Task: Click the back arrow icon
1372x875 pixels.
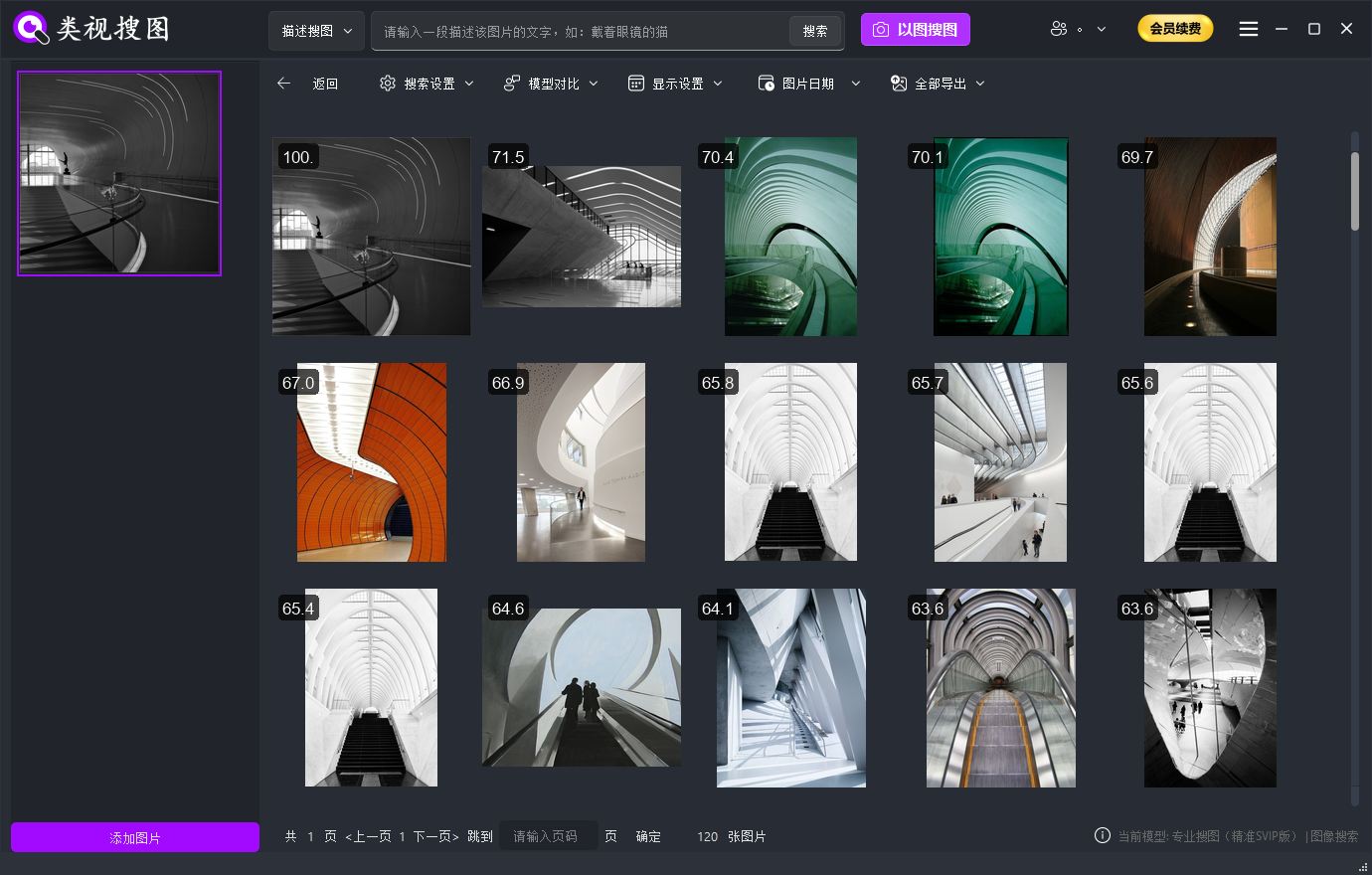Action: click(x=284, y=84)
